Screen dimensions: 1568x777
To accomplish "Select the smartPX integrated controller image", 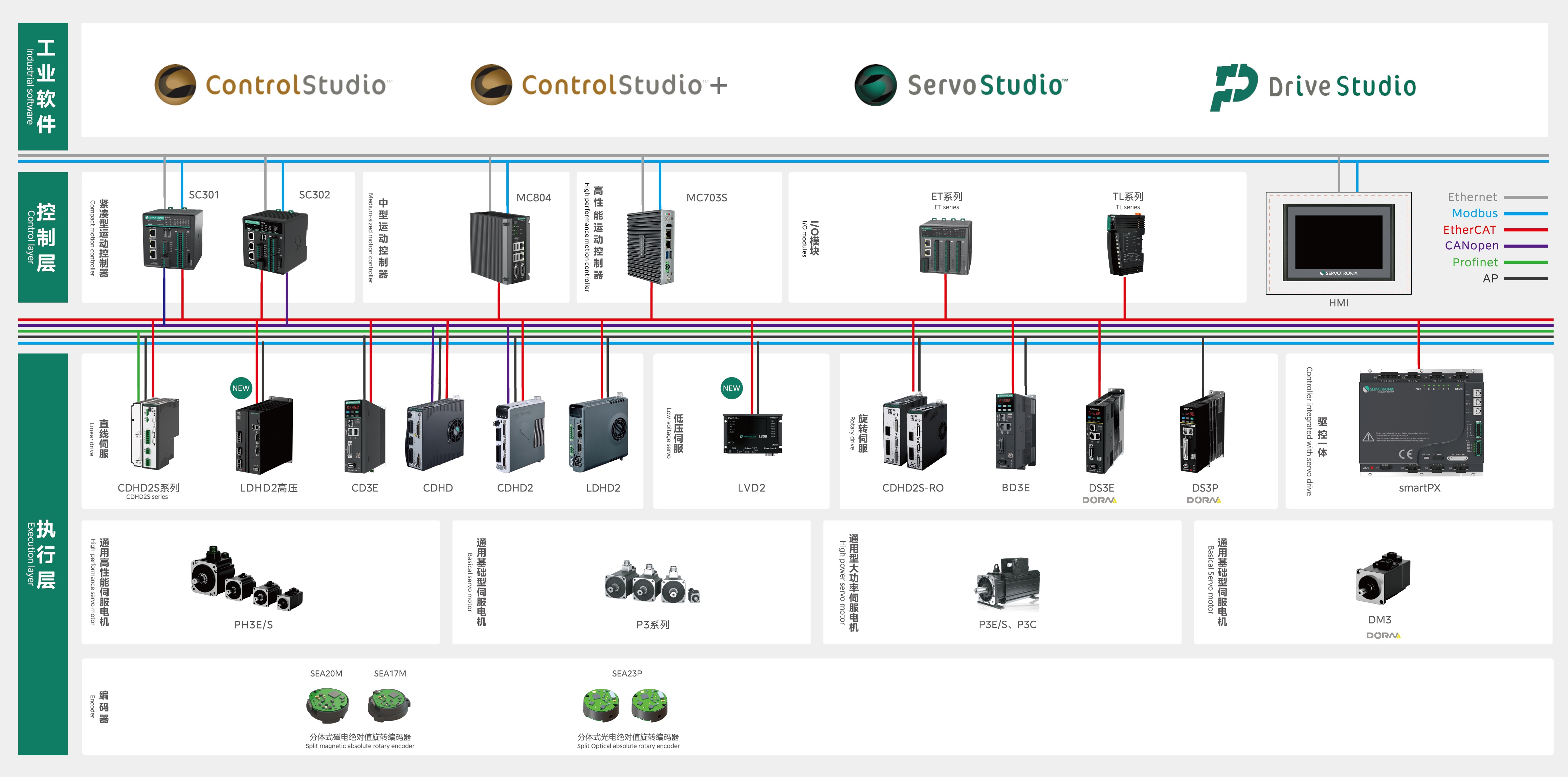I will (x=1421, y=422).
